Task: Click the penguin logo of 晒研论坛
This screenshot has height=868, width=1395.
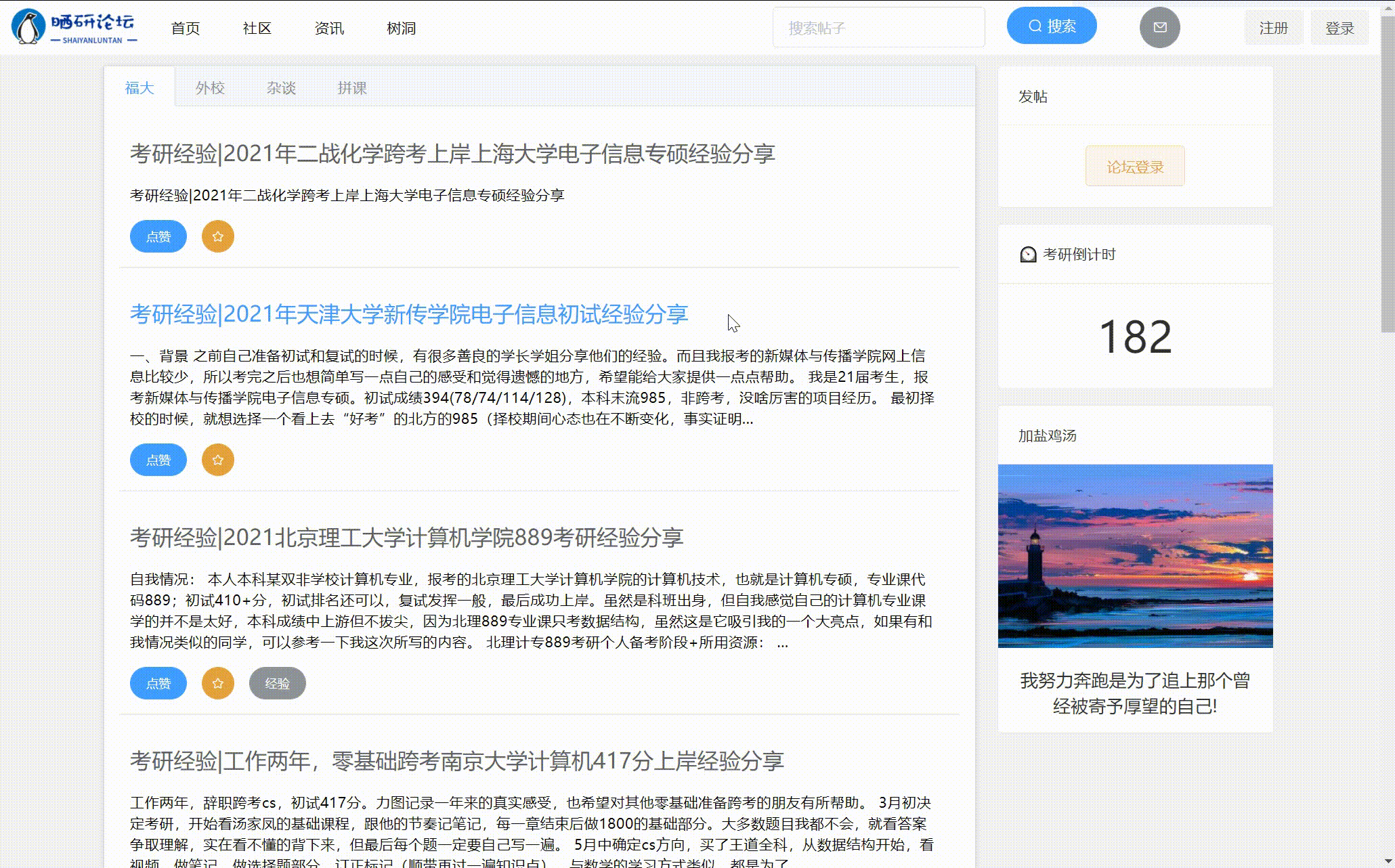Action: [x=28, y=27]
